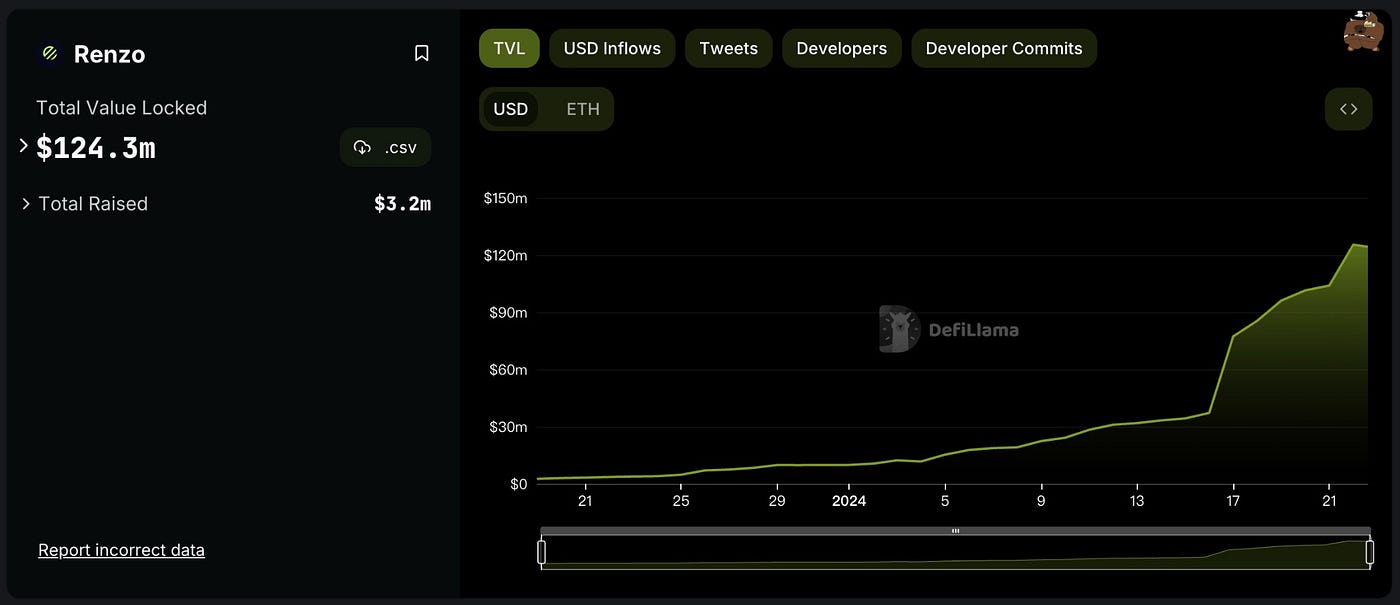This screenshot has width=1400, height=605.
Task: Expand the Total Value Locked breakdown
Action: (x=24, y=146)
